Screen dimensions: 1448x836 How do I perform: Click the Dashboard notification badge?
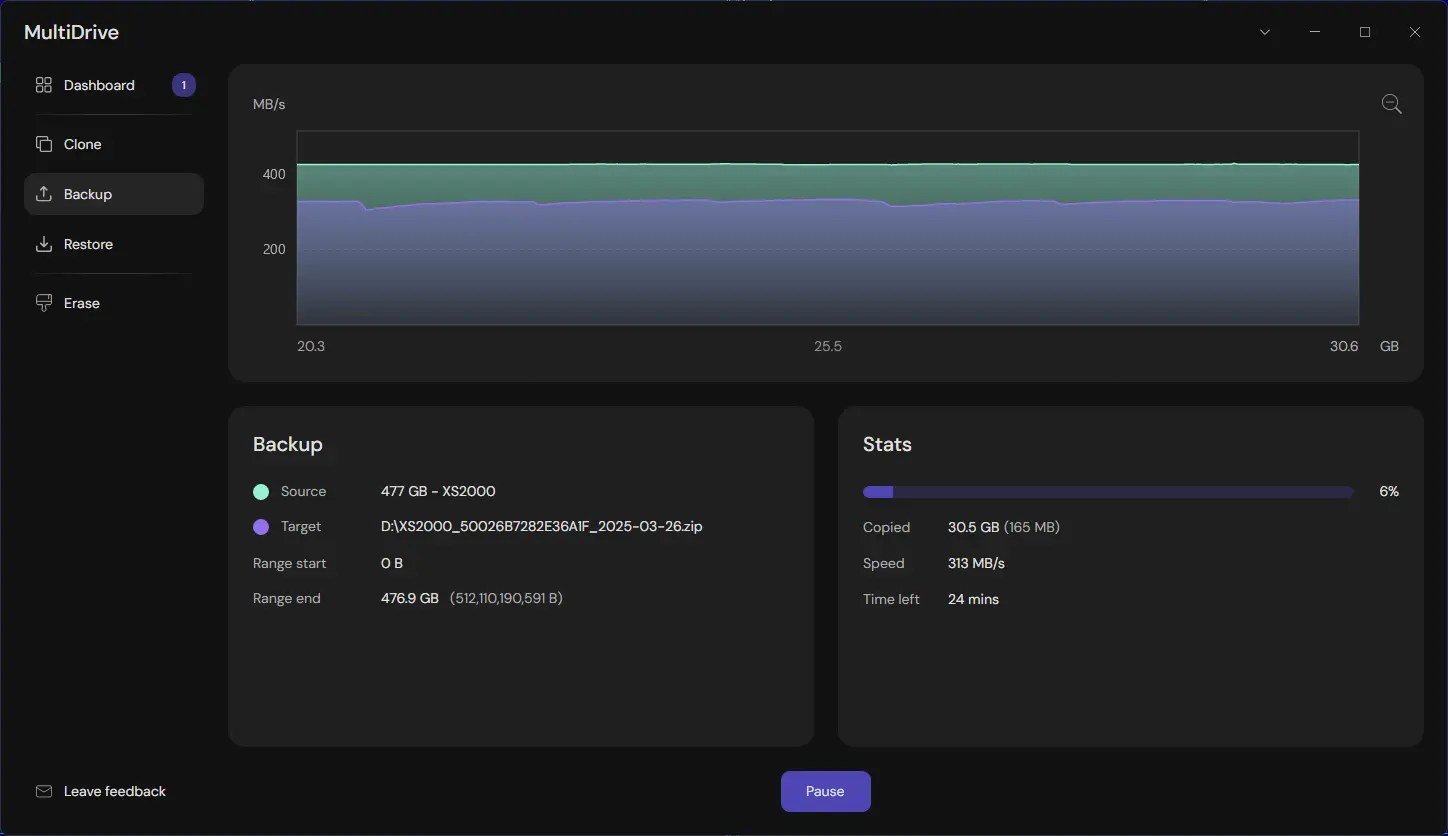click(x=183, y=85)
